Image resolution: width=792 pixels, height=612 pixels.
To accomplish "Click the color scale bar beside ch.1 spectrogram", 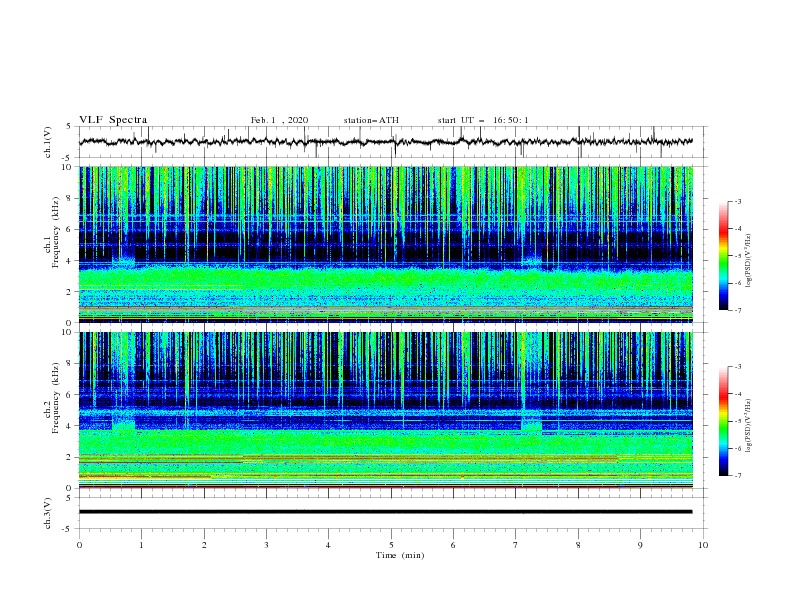I will pyautogui.click(x=723, y=256).
